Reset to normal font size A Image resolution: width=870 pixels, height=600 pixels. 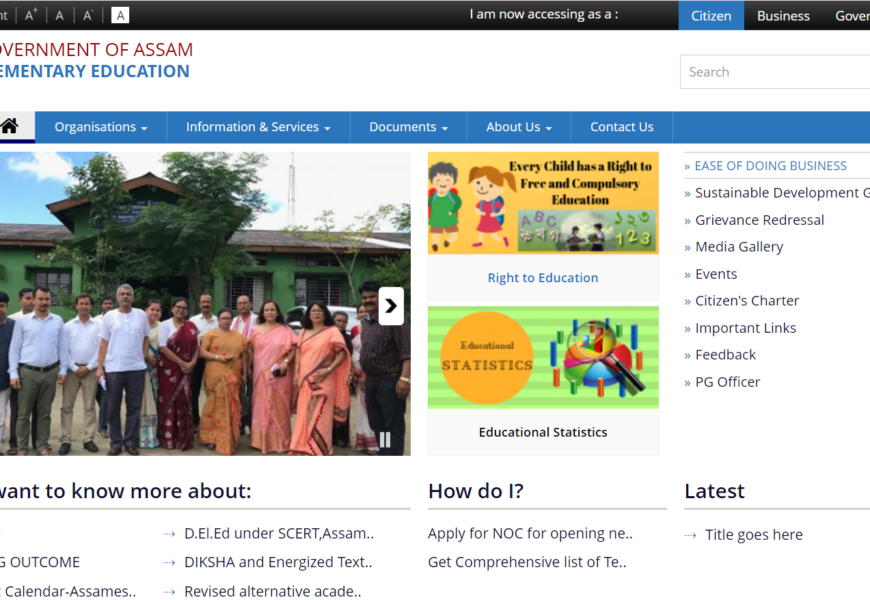pos(60,15)
